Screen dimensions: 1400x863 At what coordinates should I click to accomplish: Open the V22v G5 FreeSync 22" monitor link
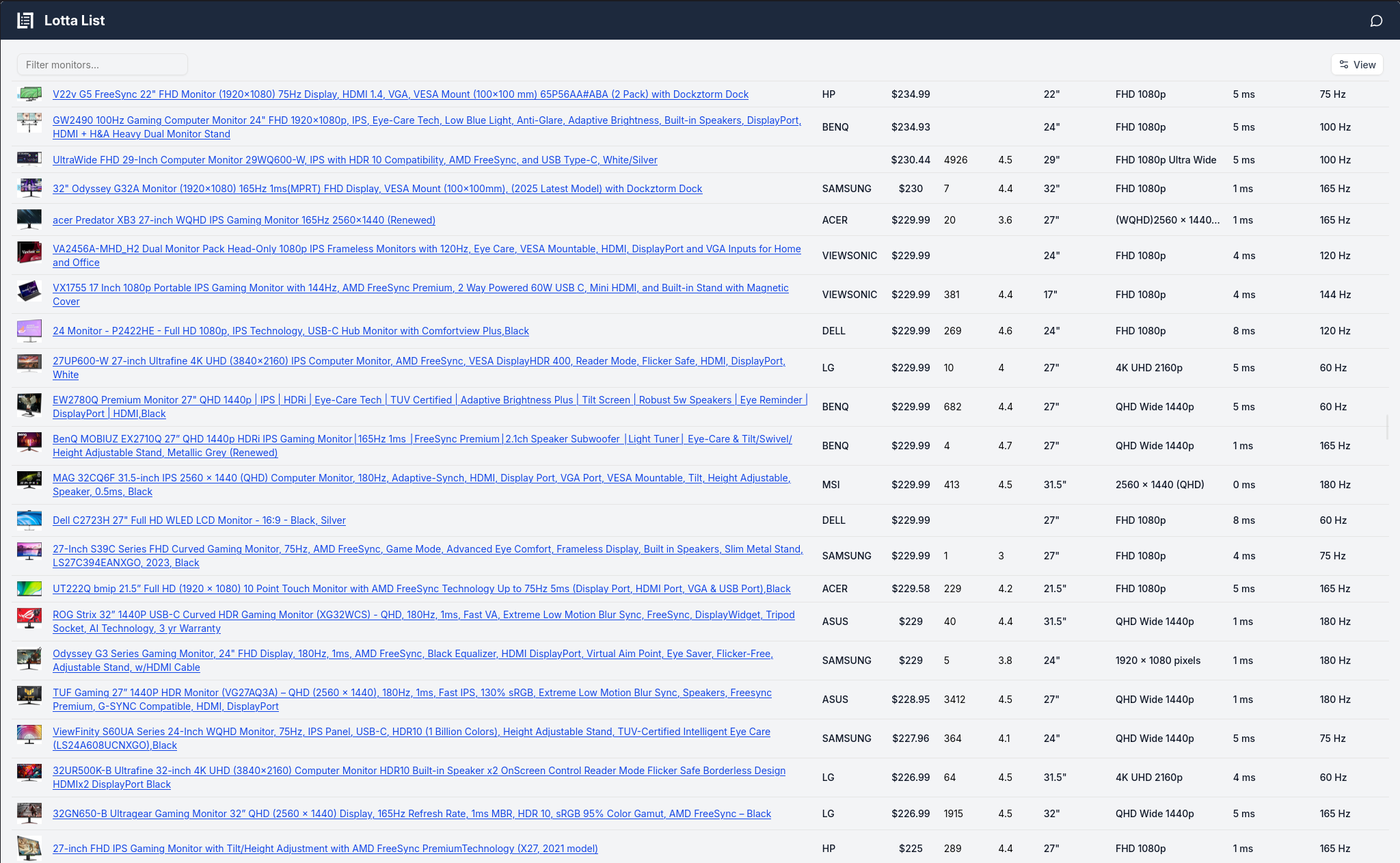(401, 94)
